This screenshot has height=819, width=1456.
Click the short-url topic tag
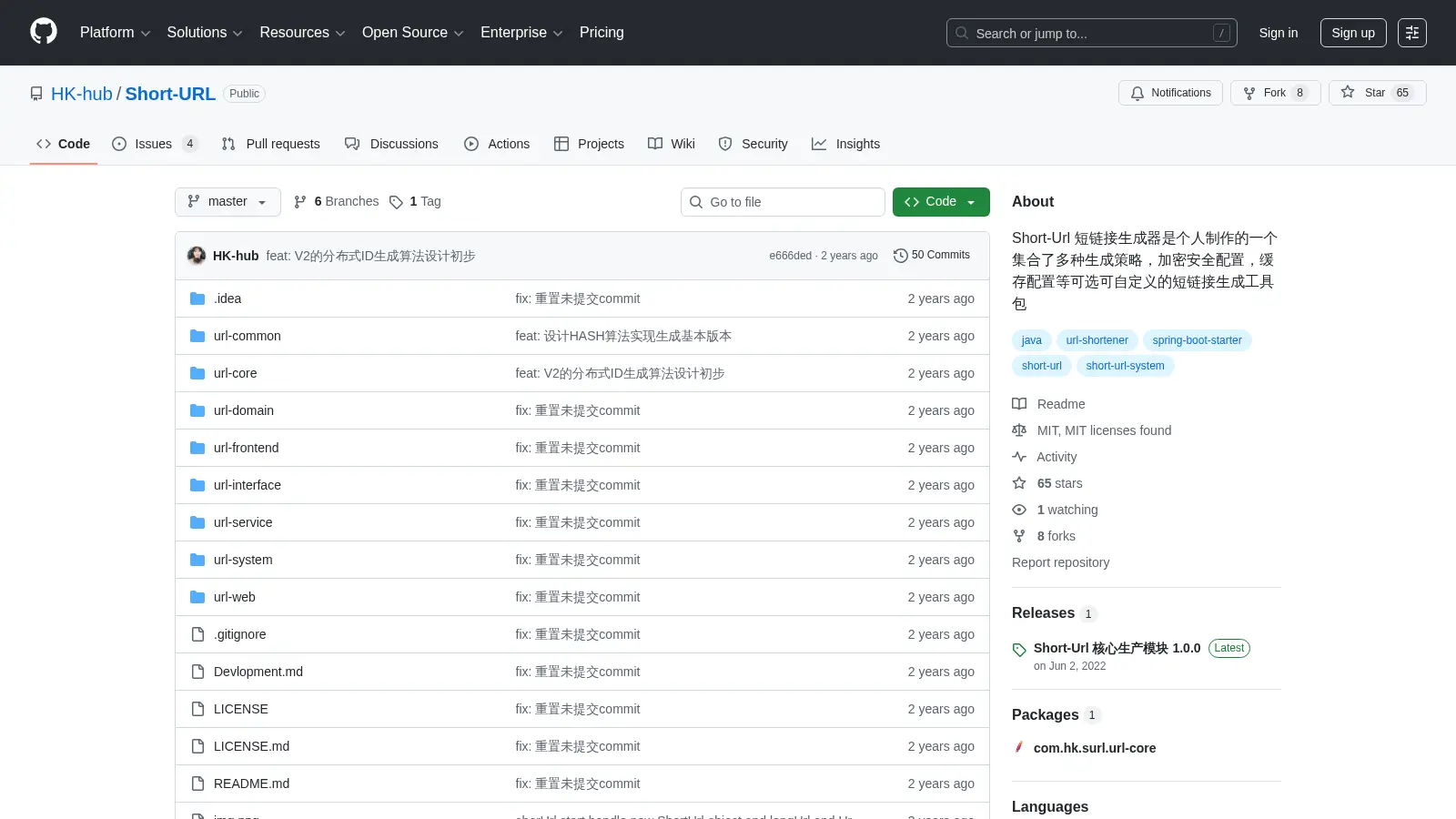coord(1041,366)
